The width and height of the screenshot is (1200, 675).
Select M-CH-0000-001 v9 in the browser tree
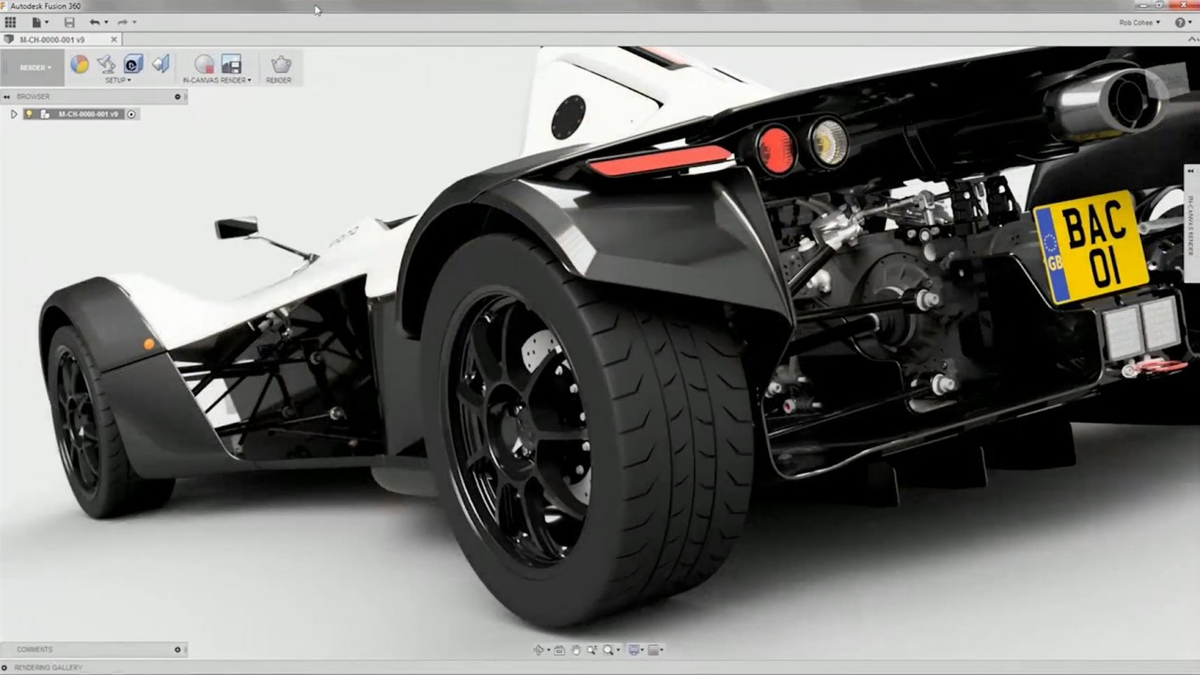click(88, 114)
